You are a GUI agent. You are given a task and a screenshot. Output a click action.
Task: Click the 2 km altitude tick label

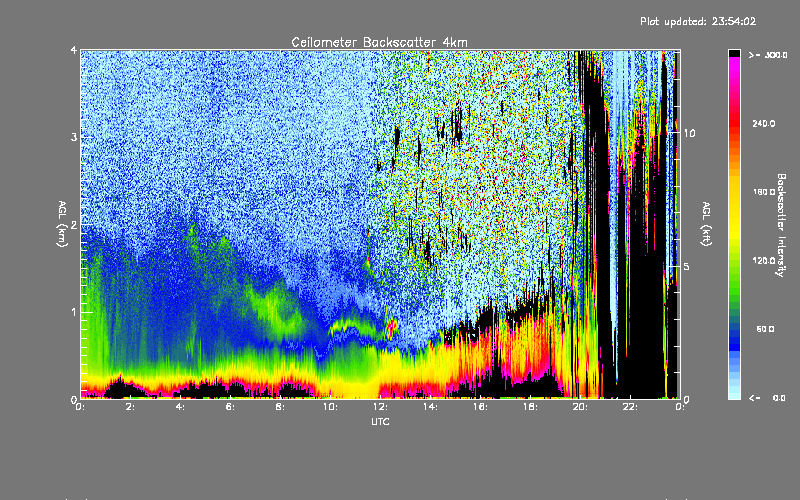click(74, 224)
